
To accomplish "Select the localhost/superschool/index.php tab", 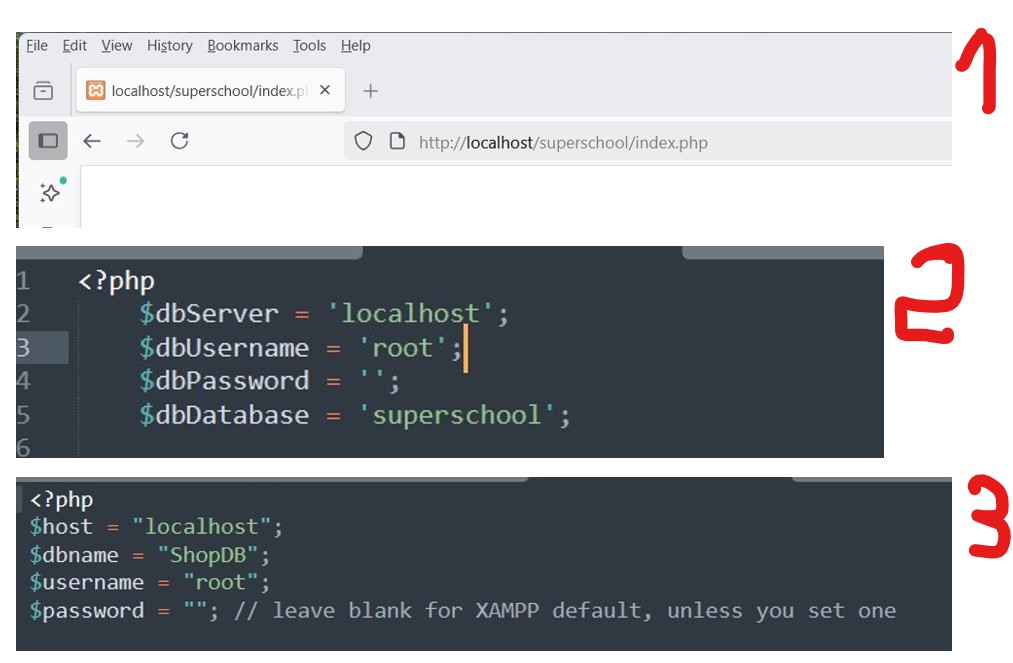I will pyautogui.click(x=200, y=91).
